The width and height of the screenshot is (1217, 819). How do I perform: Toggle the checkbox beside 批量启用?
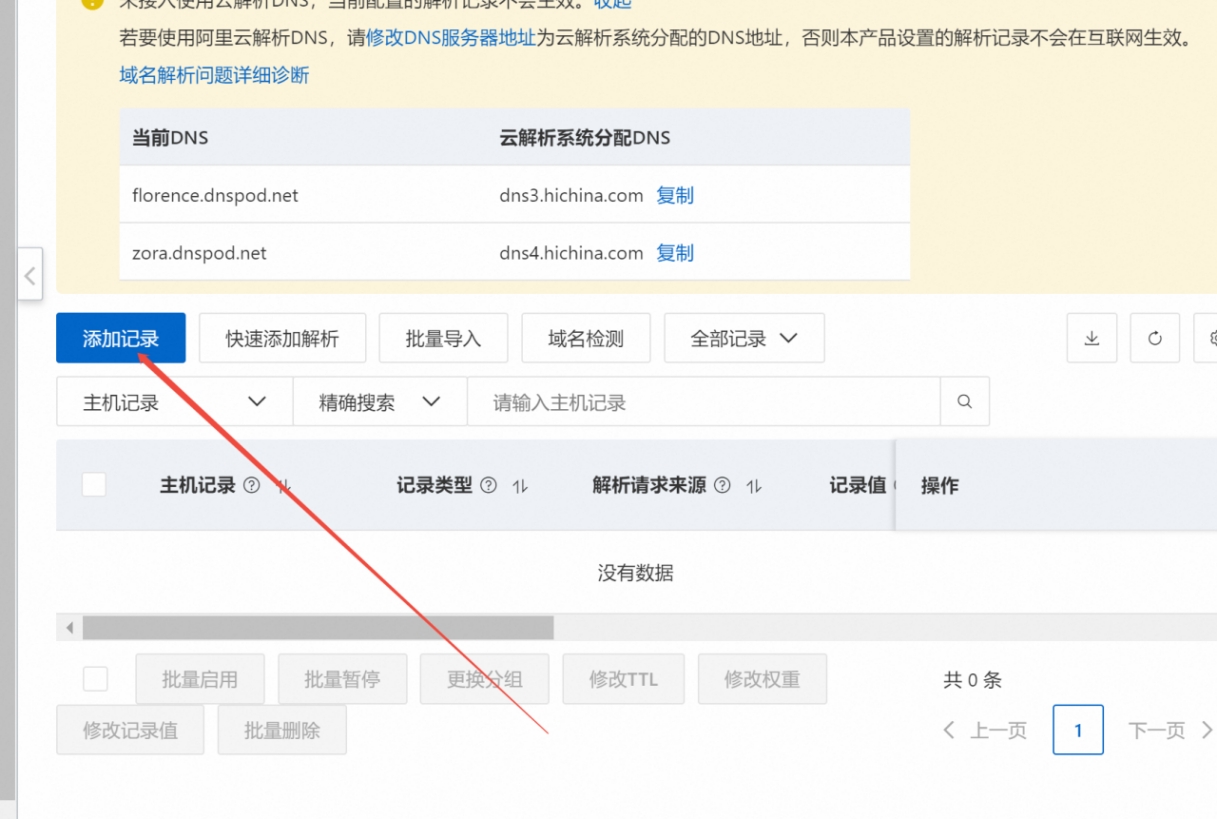[x=95, y=679]
